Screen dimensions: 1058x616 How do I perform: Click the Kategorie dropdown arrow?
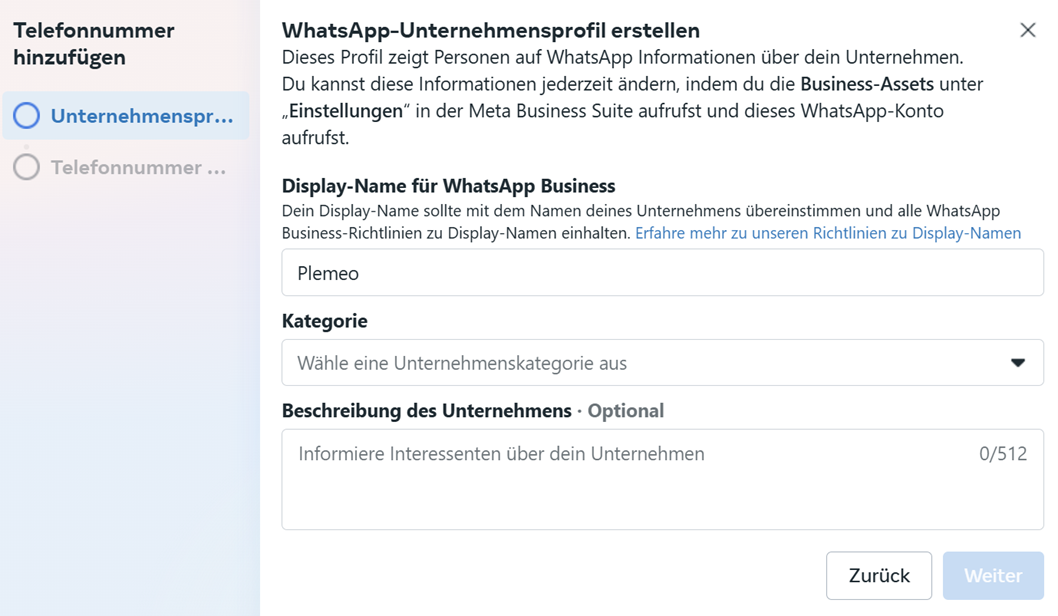(1017, 363)
